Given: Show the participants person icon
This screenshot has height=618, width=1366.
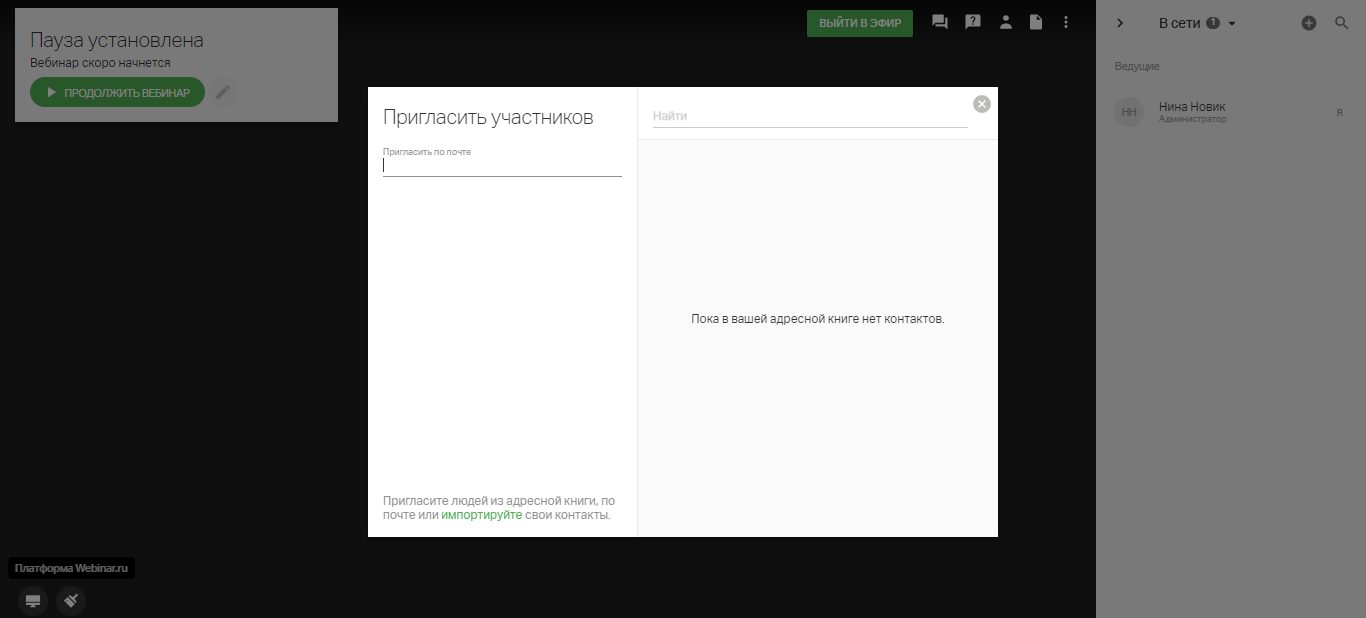Looking at the screenshot, I should (1005, 22).
